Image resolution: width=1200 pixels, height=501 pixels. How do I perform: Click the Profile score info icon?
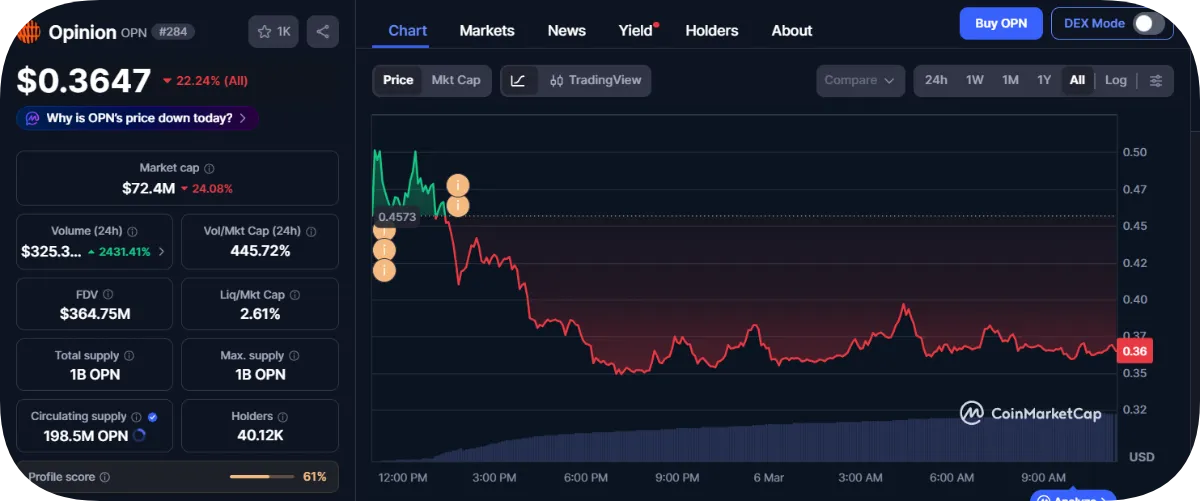[x=105, y=478]
